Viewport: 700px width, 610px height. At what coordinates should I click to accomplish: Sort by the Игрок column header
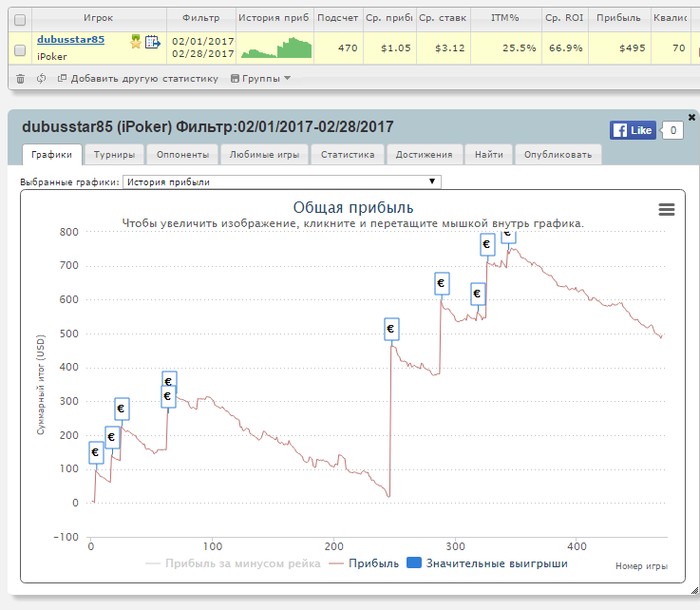click(x=98, y=18)
